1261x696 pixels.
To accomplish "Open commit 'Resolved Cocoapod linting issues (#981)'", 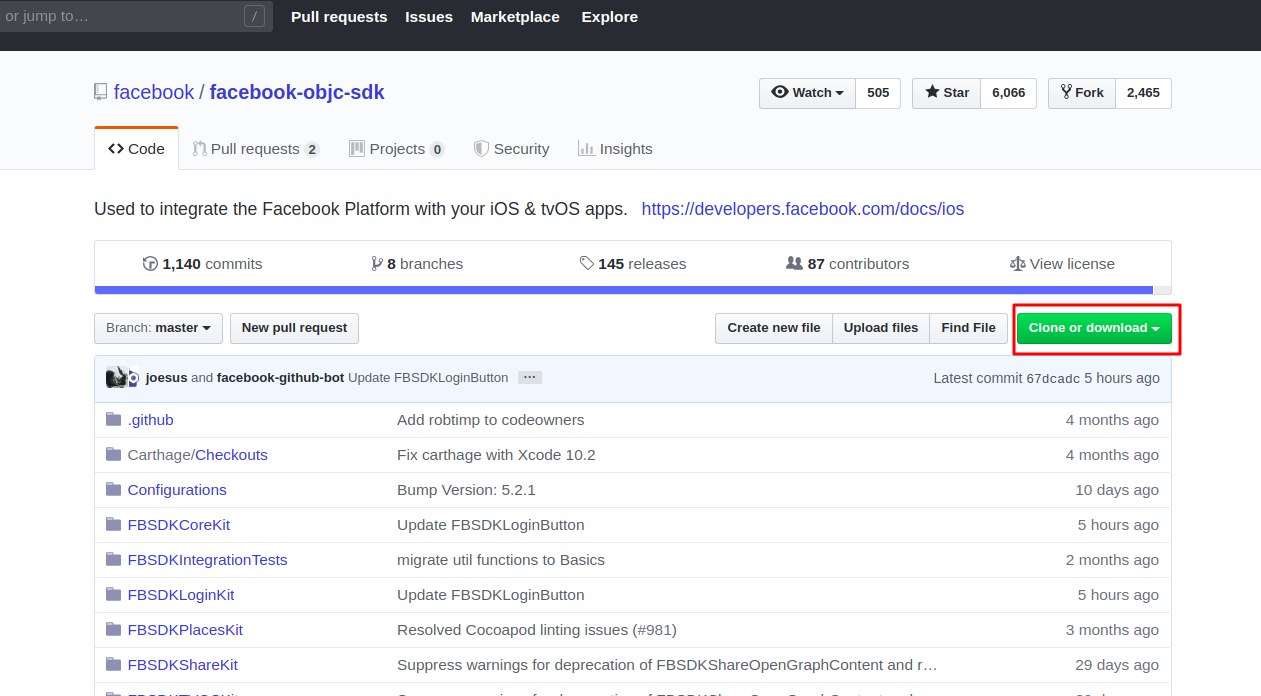I will 537,630.
